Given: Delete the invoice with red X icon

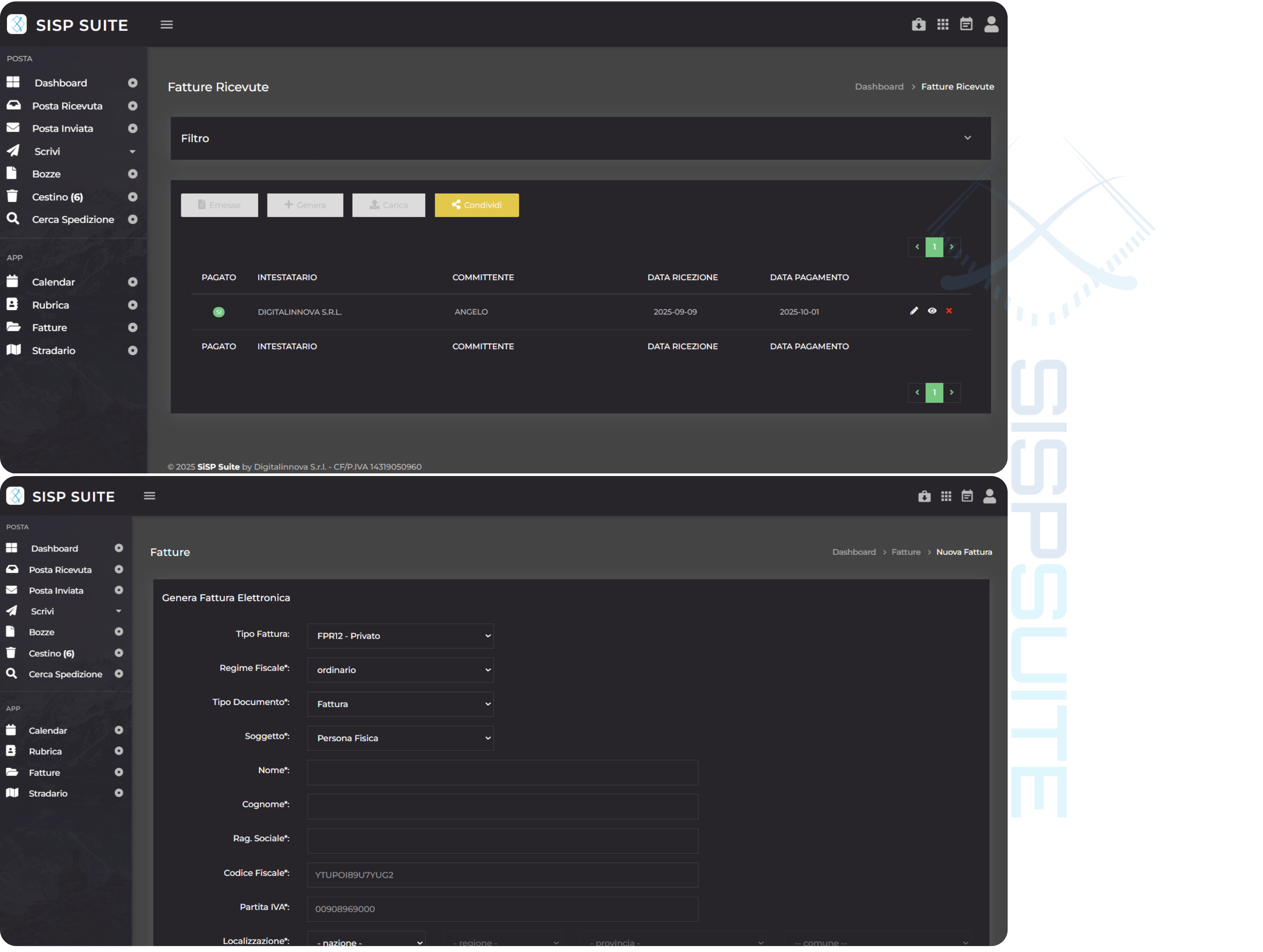Looking at the screenshot, I should (x=949, y=311).
